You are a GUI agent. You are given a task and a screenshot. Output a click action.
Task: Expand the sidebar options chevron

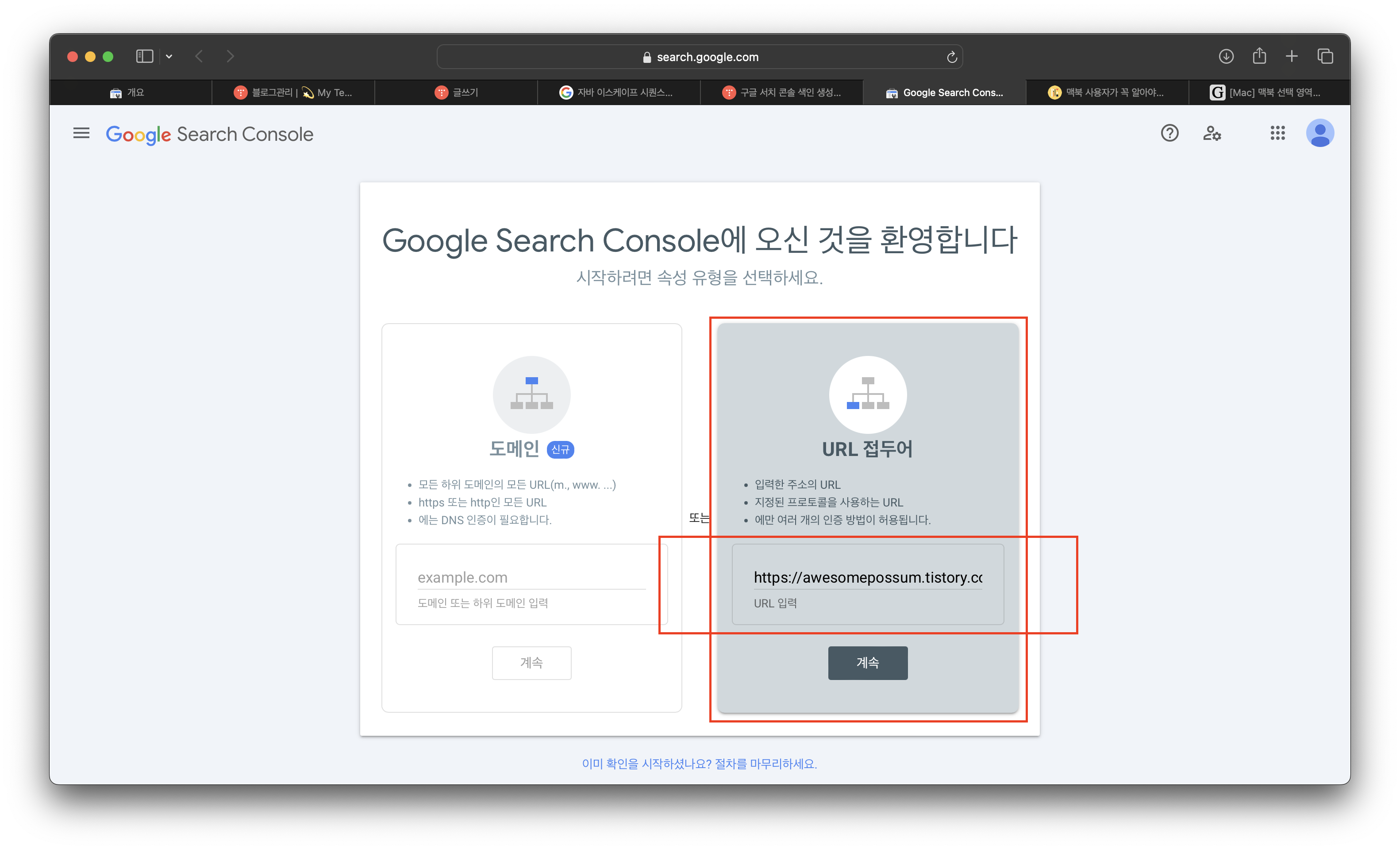(x=169, y=56)
